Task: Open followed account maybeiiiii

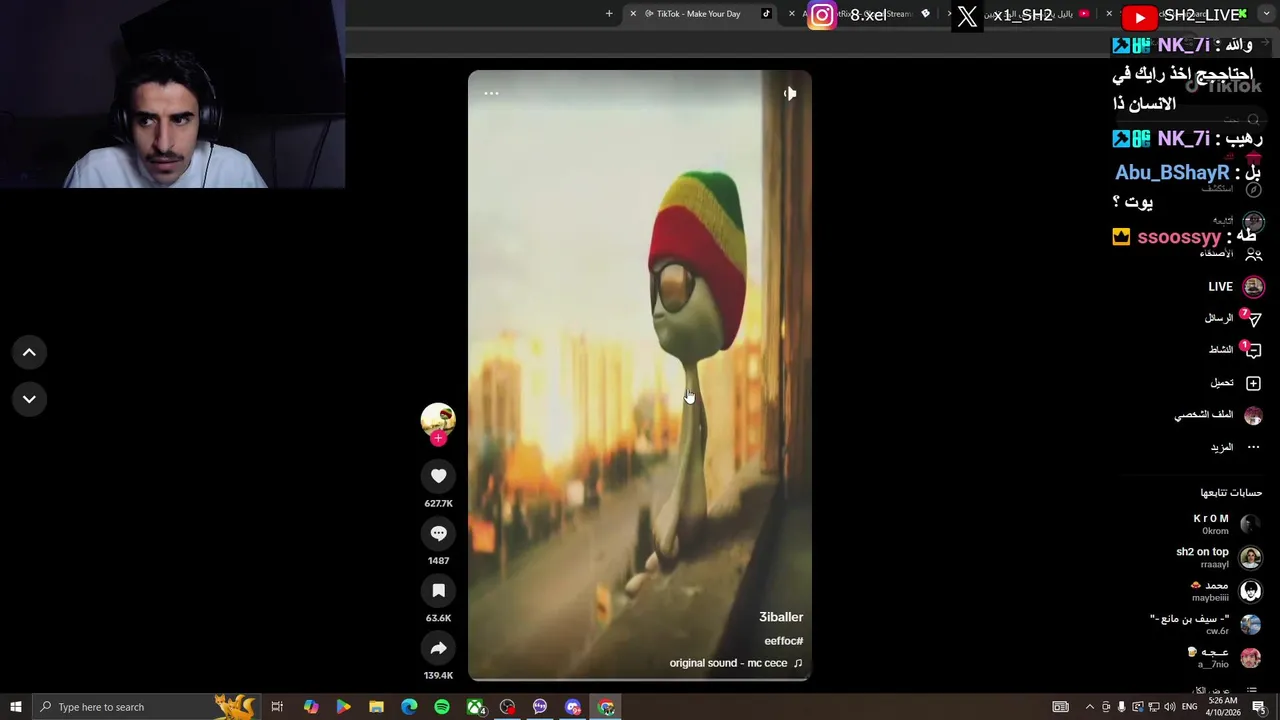Action: coord(1226,591)
